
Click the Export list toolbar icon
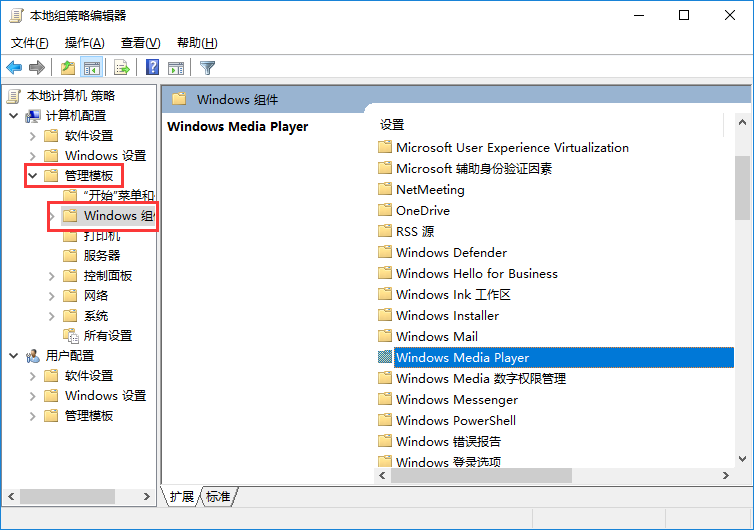coord(122,68)
